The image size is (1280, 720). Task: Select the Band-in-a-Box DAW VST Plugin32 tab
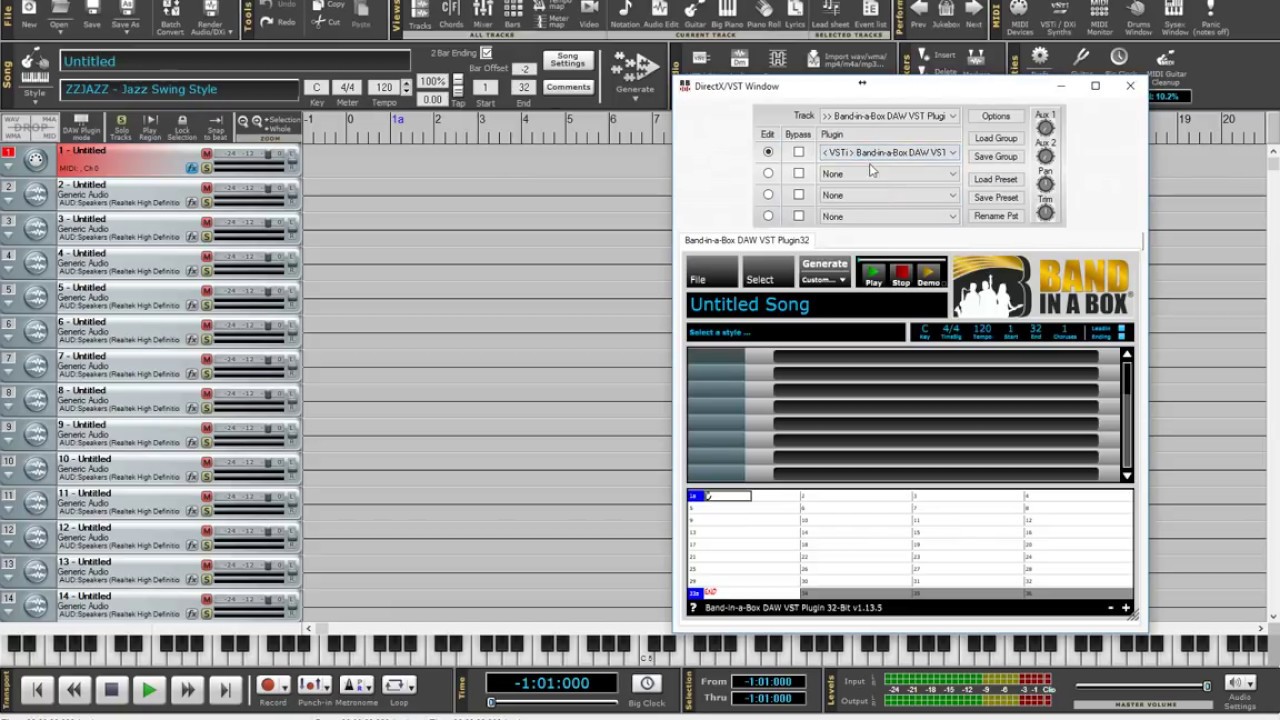click(747, 241)
